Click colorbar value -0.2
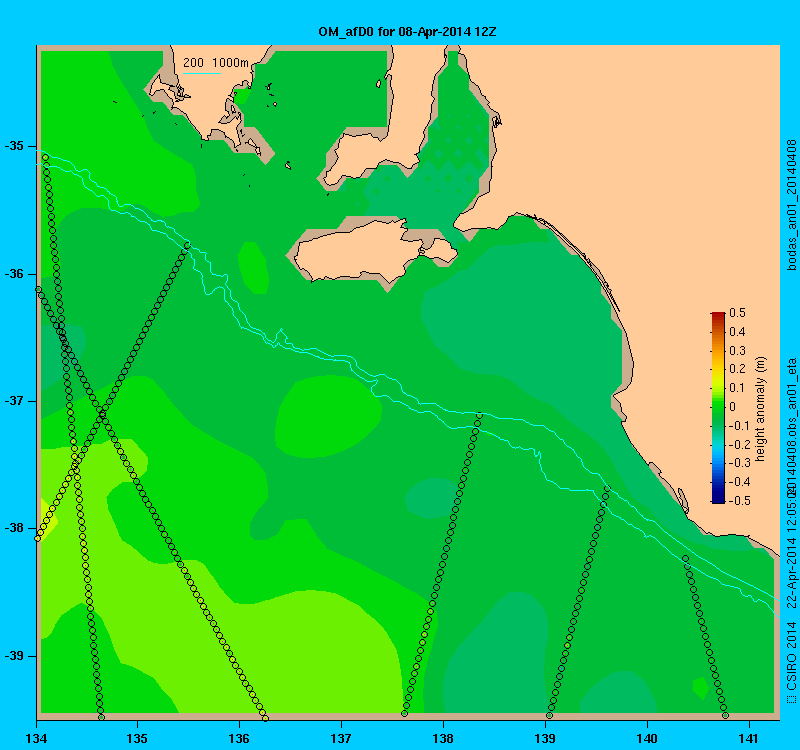 (x=739, y=444)
